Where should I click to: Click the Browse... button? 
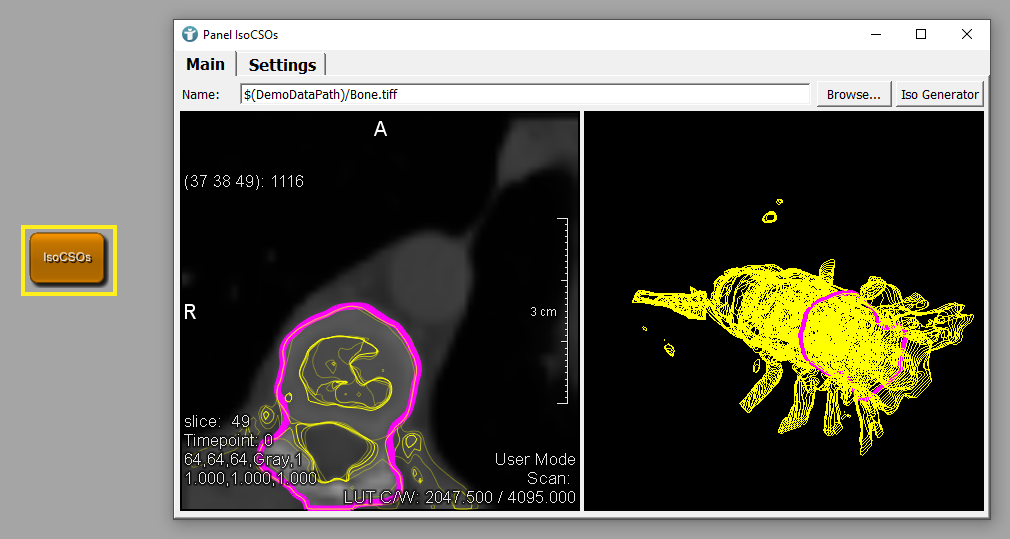pos(853,94)
